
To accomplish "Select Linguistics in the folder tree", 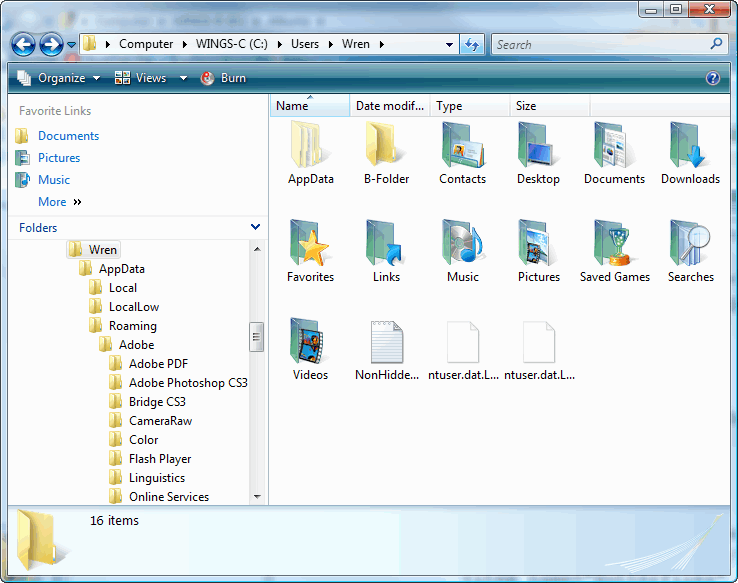I will coord(157,478).
